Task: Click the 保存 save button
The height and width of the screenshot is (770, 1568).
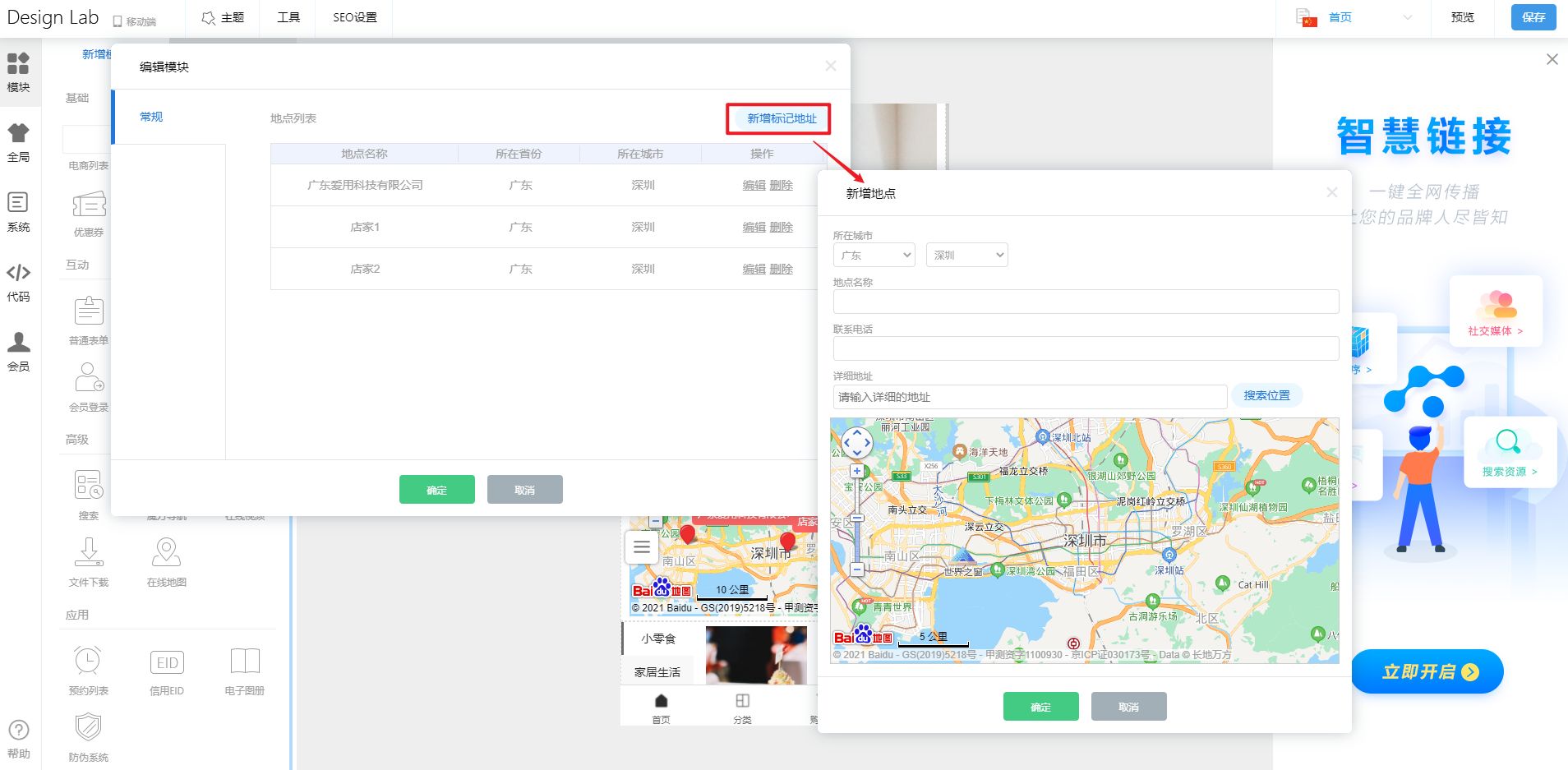Action: click(1533, 17)
